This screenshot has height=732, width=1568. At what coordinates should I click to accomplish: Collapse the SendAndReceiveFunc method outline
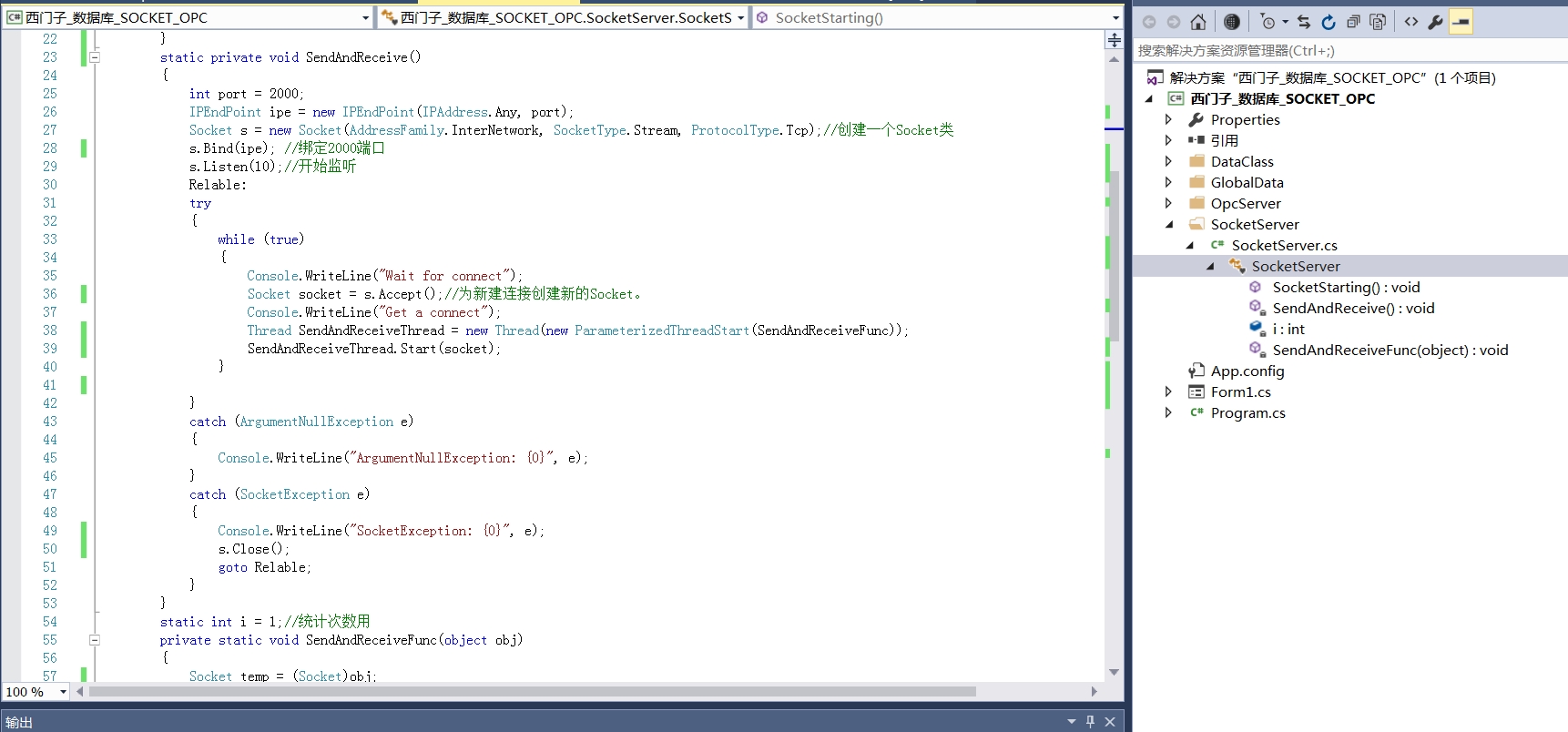click(x=94, y=640)
